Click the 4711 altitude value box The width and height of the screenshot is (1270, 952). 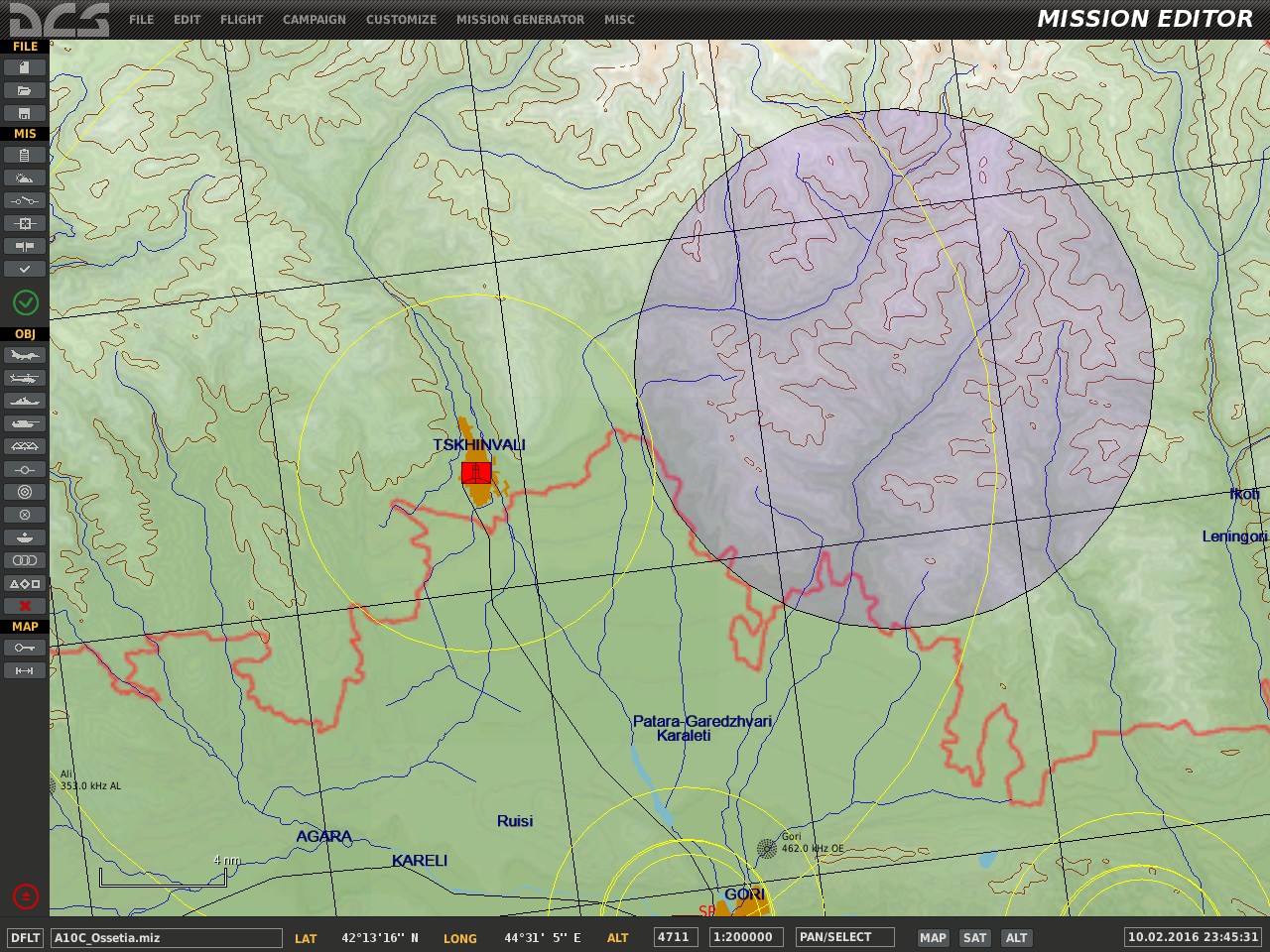[x=674, y=937]
